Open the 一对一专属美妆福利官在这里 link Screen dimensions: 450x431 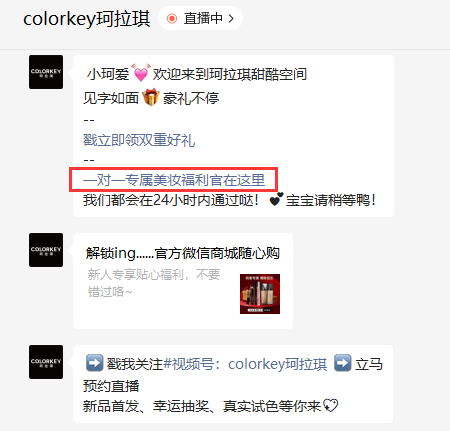(174, 180)
